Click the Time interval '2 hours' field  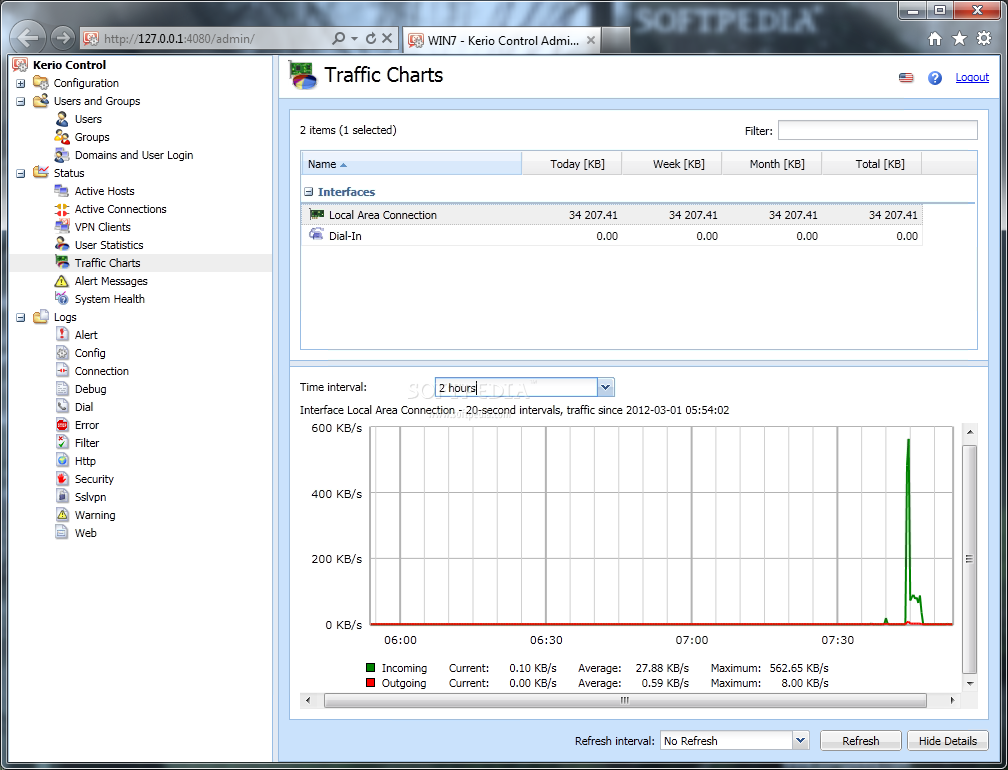(x=516, y=388)
